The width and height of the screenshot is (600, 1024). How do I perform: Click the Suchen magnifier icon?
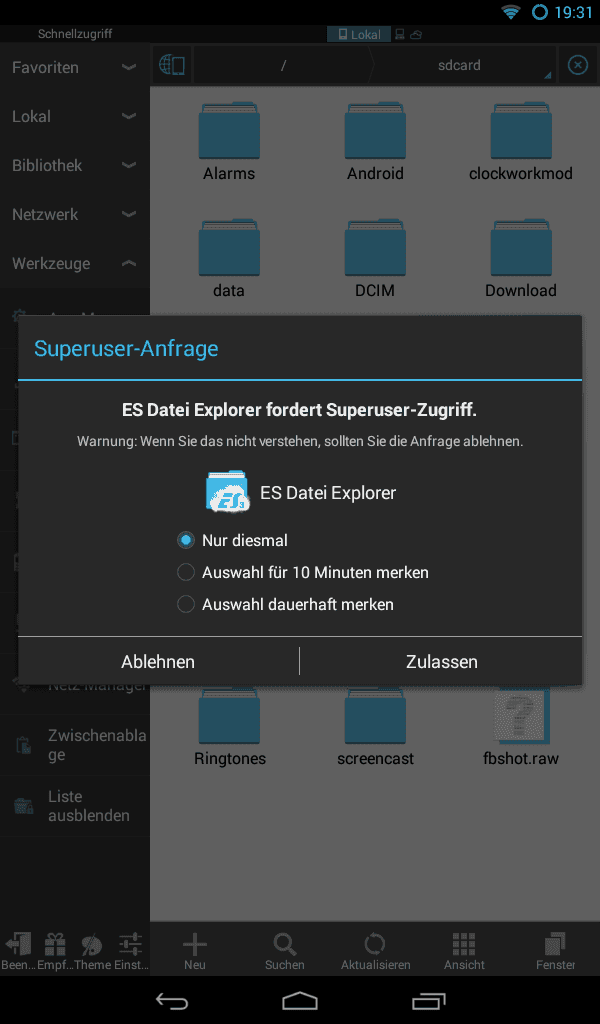coord(285,944)
